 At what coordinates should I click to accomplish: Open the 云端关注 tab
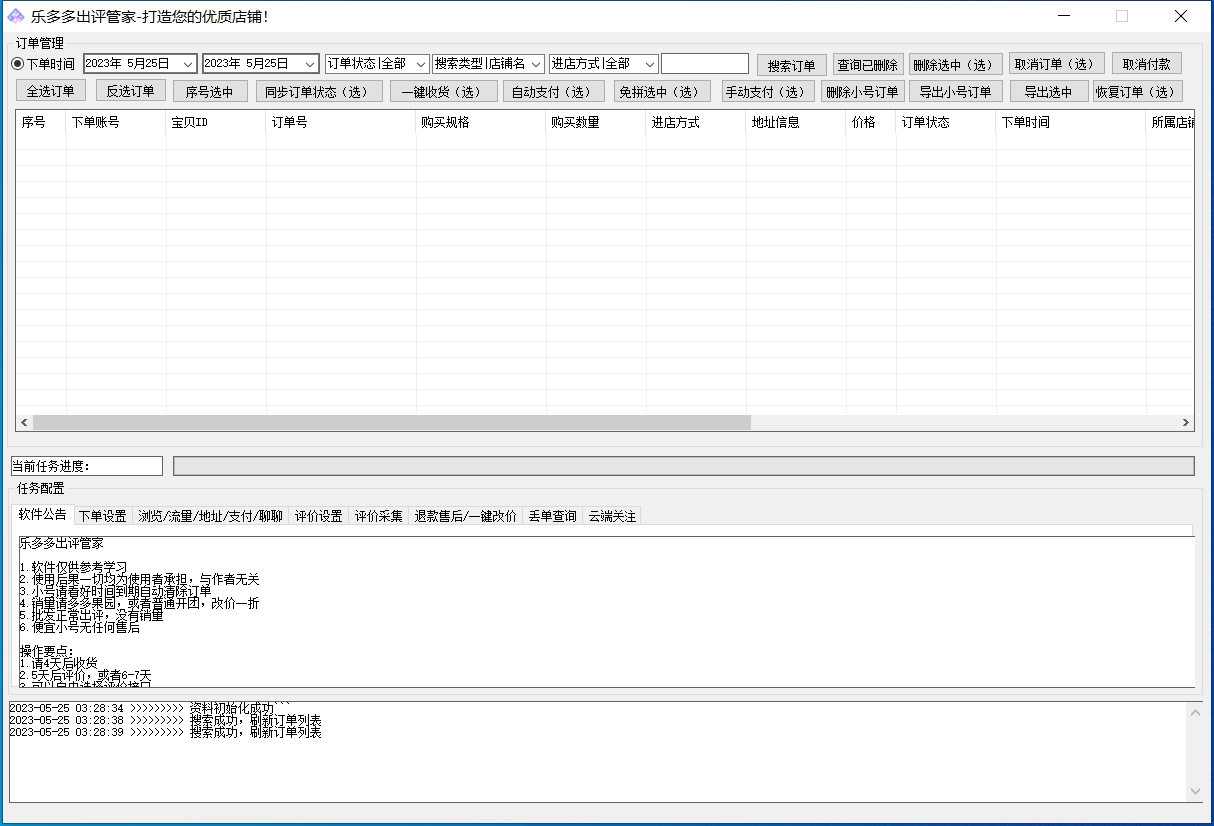pyautogui.click(x=612, y=516)
